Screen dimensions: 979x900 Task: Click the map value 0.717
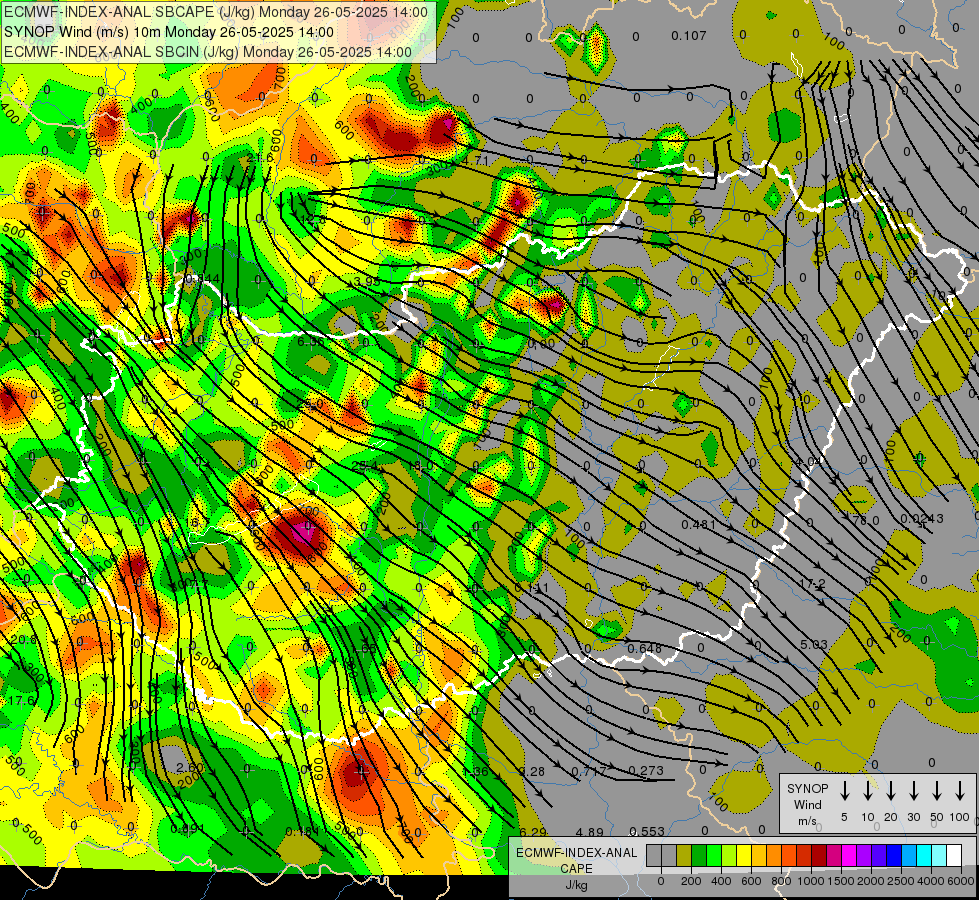(589, 771)
